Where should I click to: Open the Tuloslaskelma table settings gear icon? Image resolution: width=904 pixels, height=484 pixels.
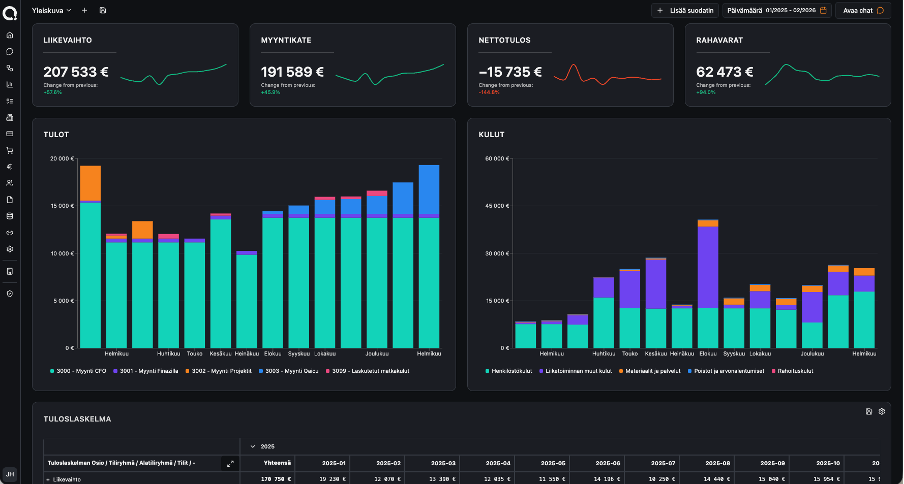[x=881, y=411]
